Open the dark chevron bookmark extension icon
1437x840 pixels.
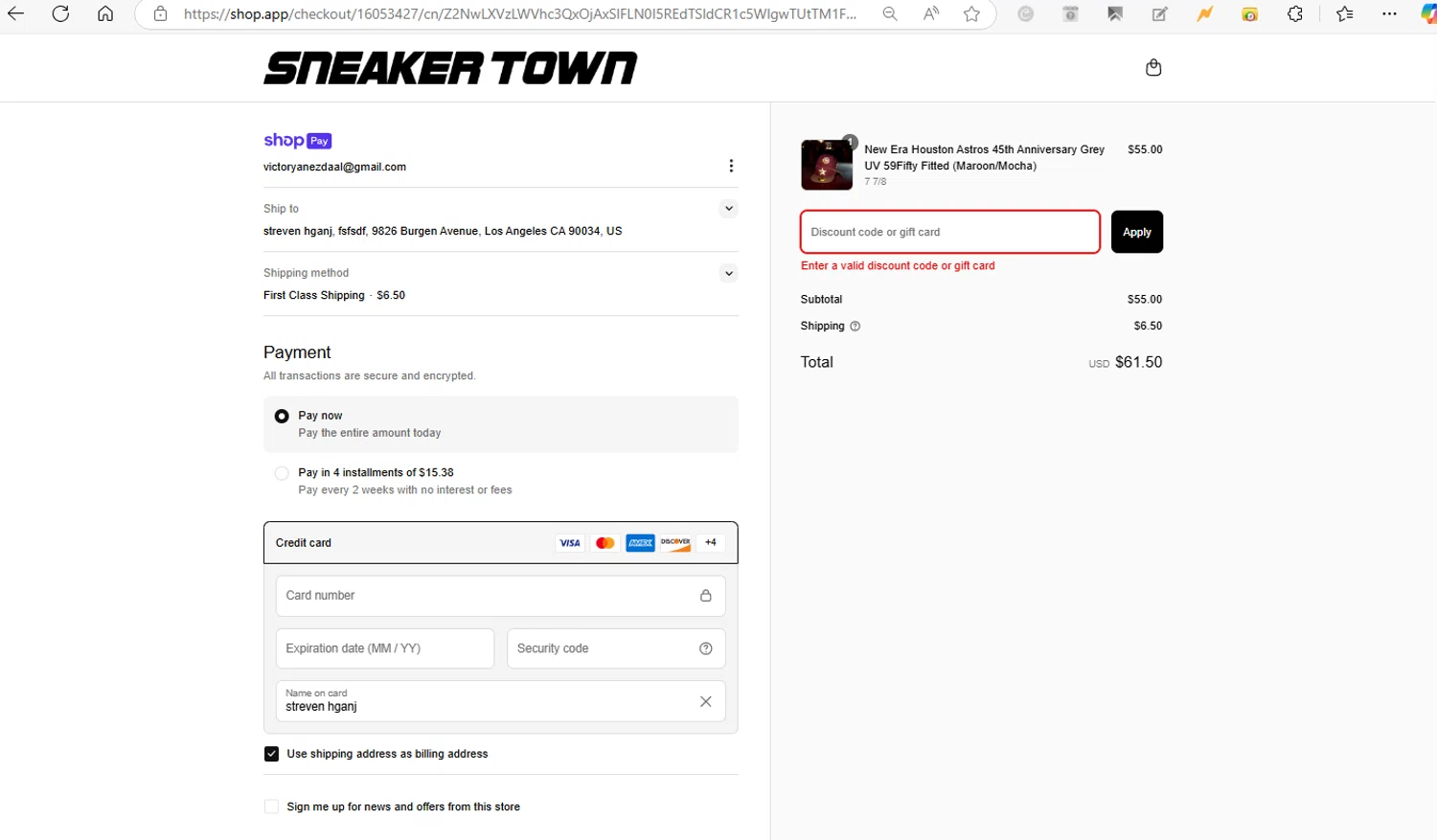(1115, 13)
